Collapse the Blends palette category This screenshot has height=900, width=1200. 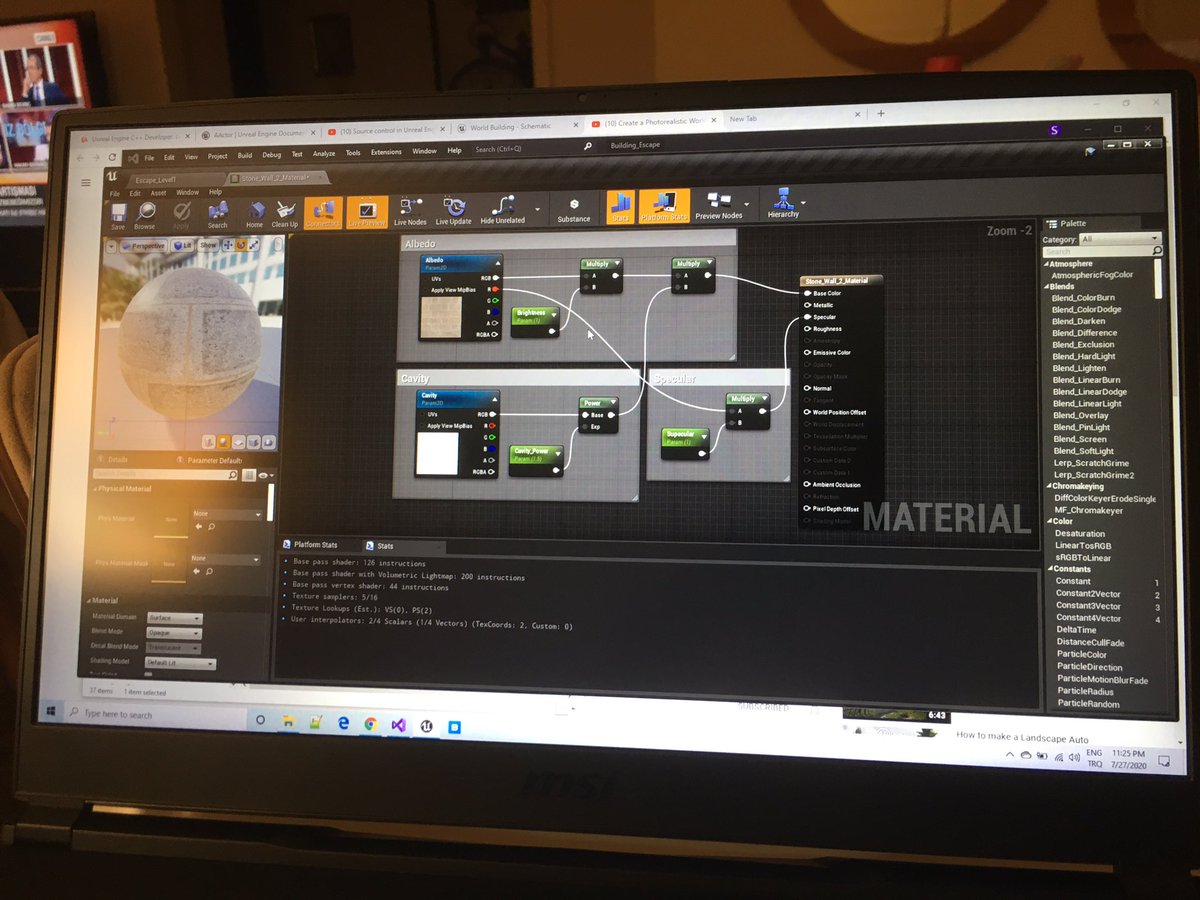point(1047,287)
